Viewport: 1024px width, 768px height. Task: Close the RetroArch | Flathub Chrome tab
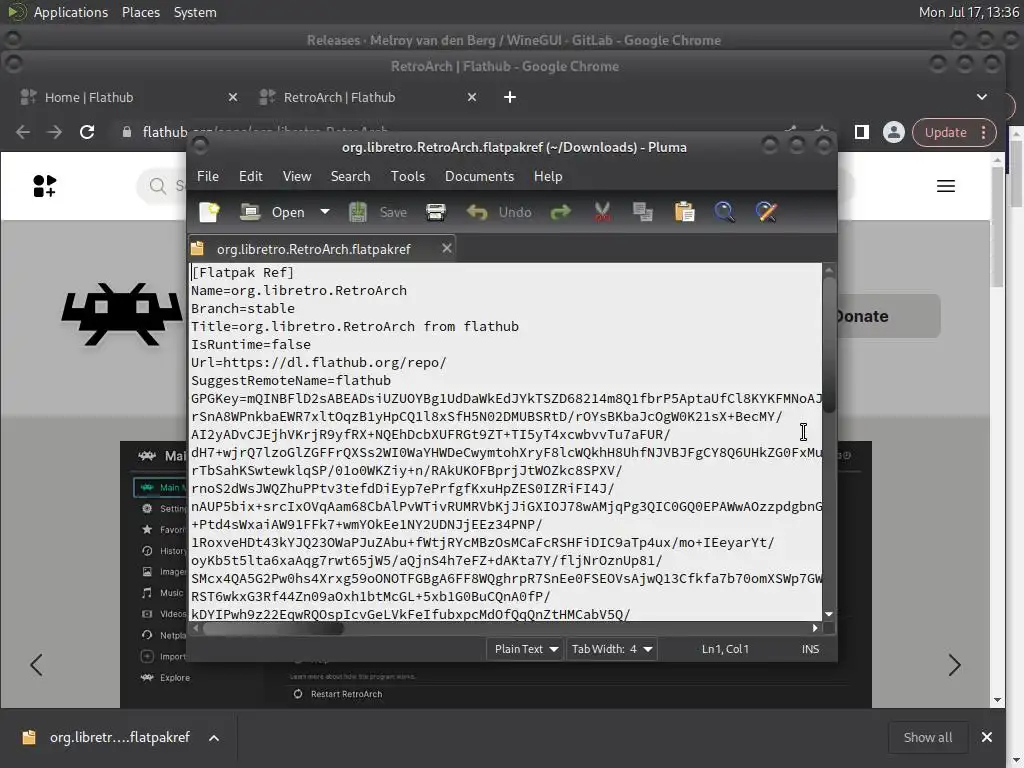[x=472, y=97]
